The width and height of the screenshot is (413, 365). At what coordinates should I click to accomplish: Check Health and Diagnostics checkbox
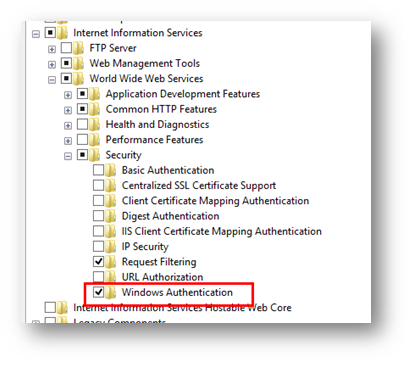(x=82, y=124)
